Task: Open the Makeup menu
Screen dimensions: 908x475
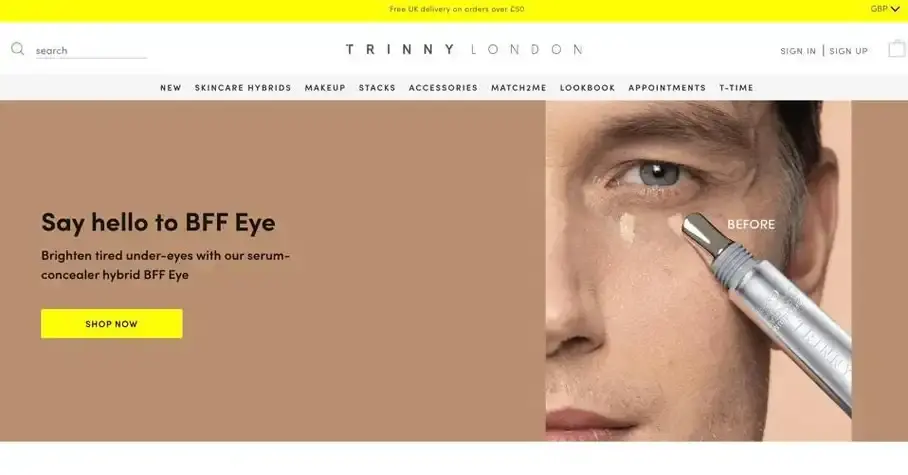Action: tap(325, 87)
